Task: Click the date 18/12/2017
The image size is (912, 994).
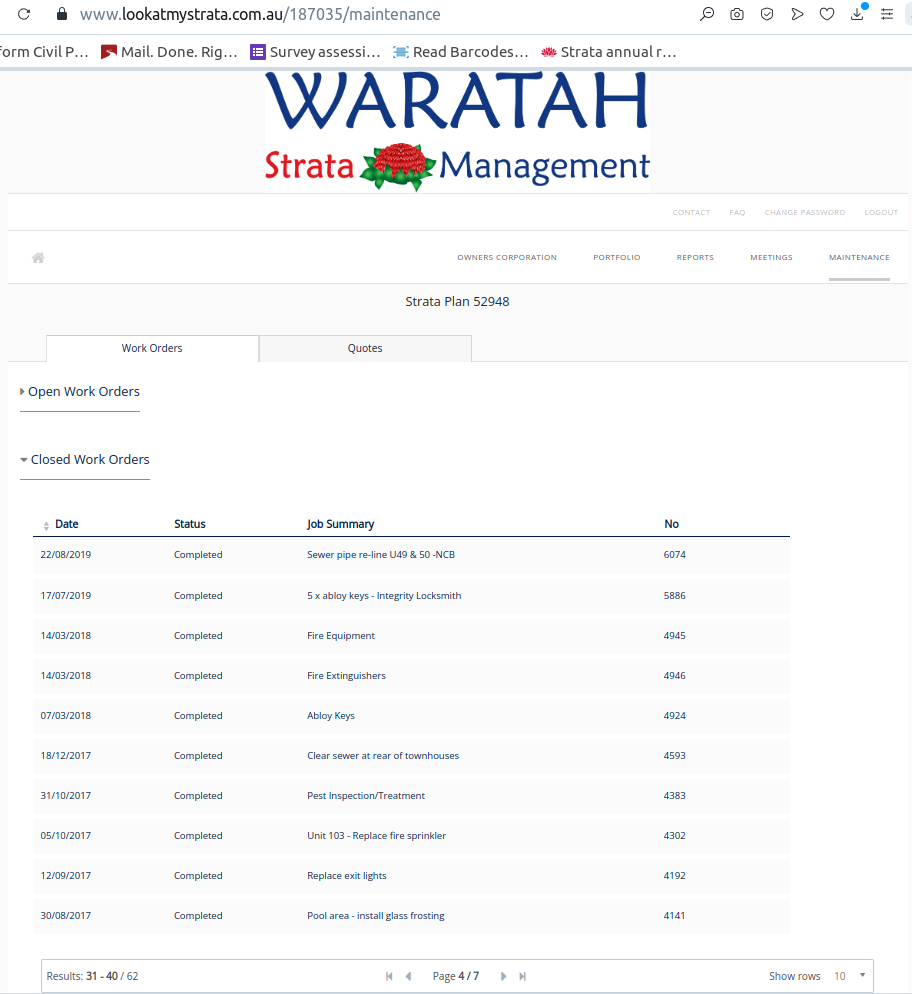Action: click(66, 756)
